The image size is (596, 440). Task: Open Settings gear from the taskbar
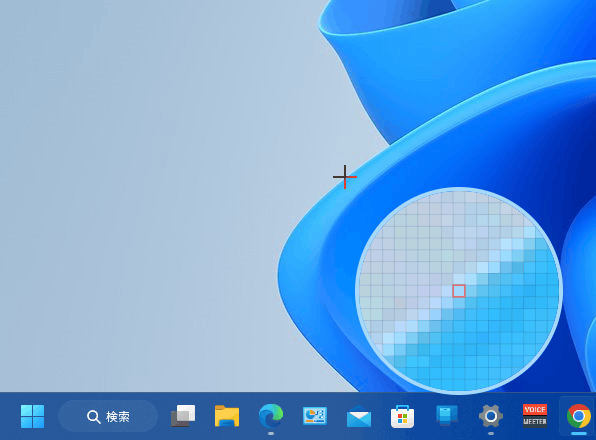491,416
